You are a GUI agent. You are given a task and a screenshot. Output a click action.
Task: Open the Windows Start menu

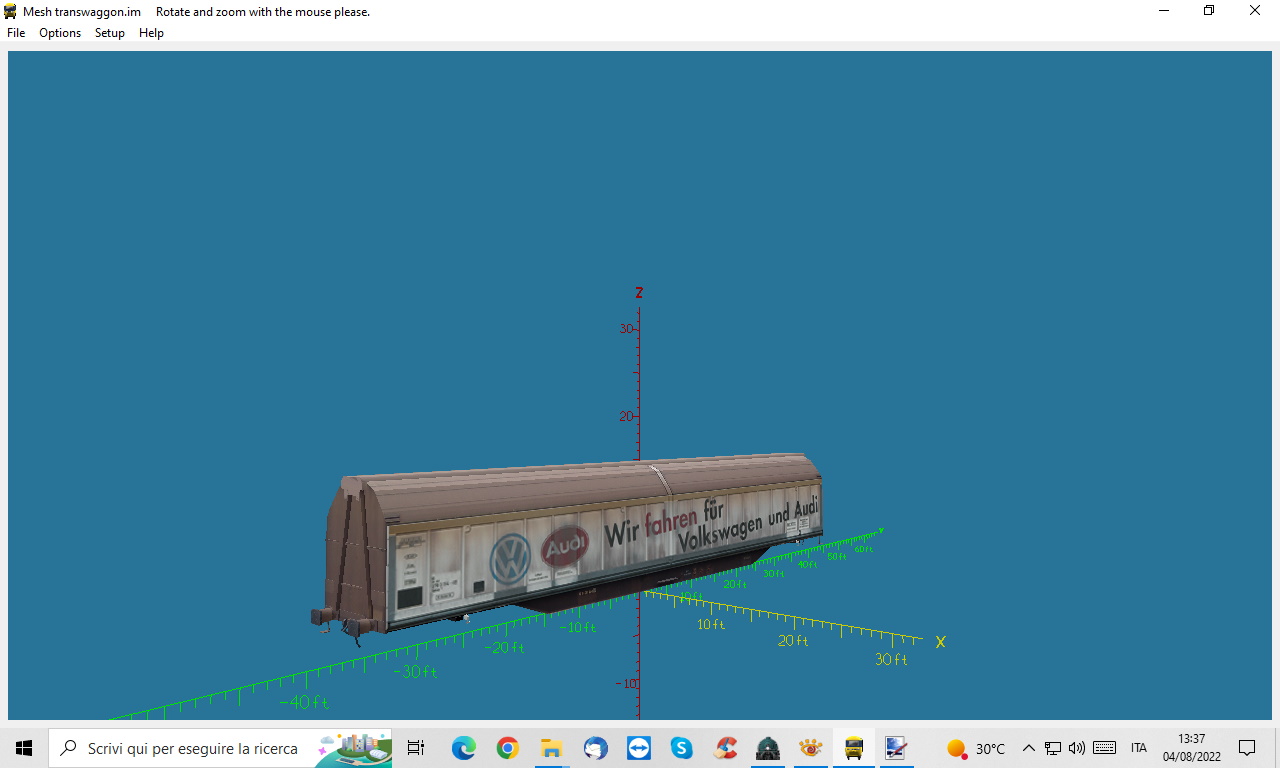24,748
